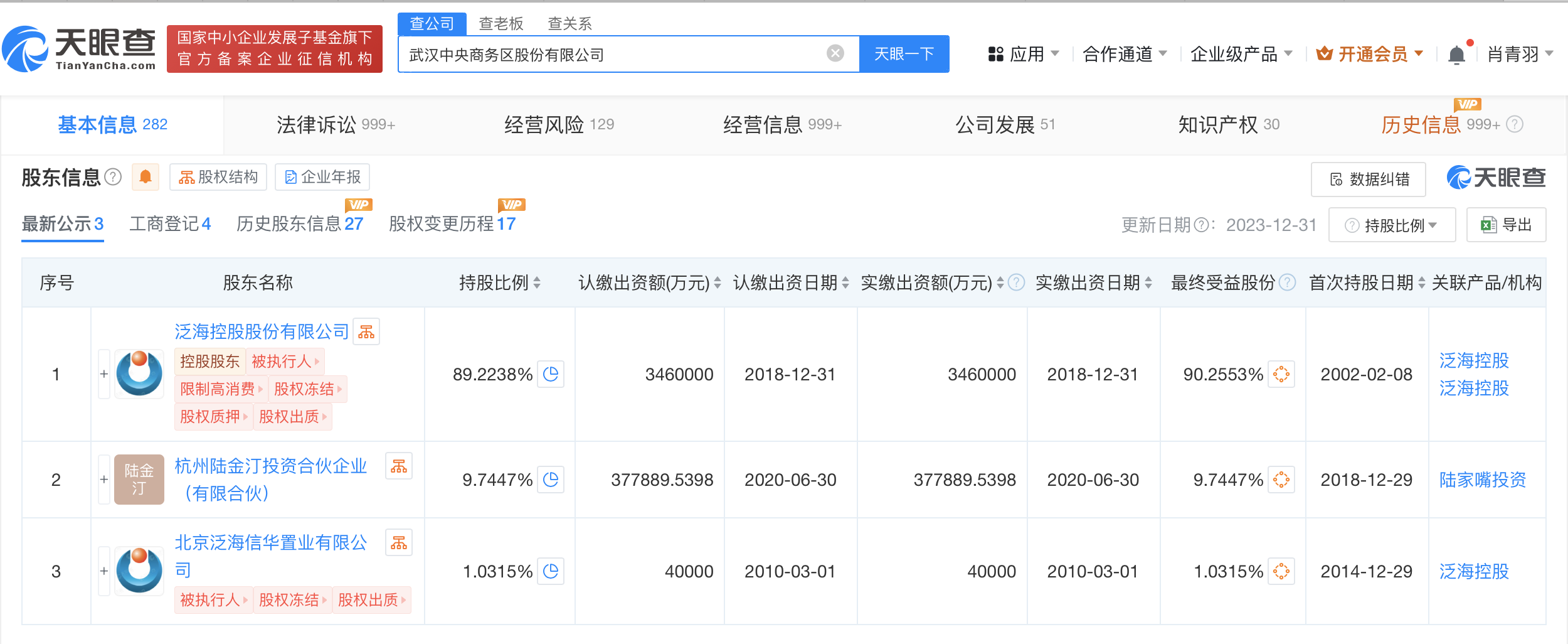Expand row 1 shareholder with plus toggle
Screen dimensions: 1568x644
tap(104, 374)
